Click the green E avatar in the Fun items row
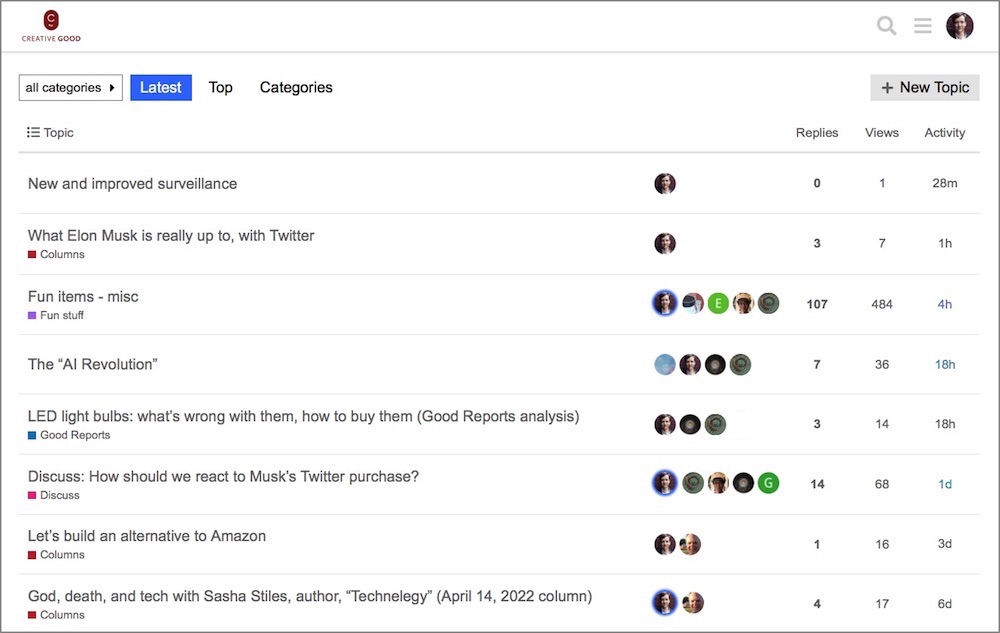The image size is (1000, 633). (x=718, y=303)
